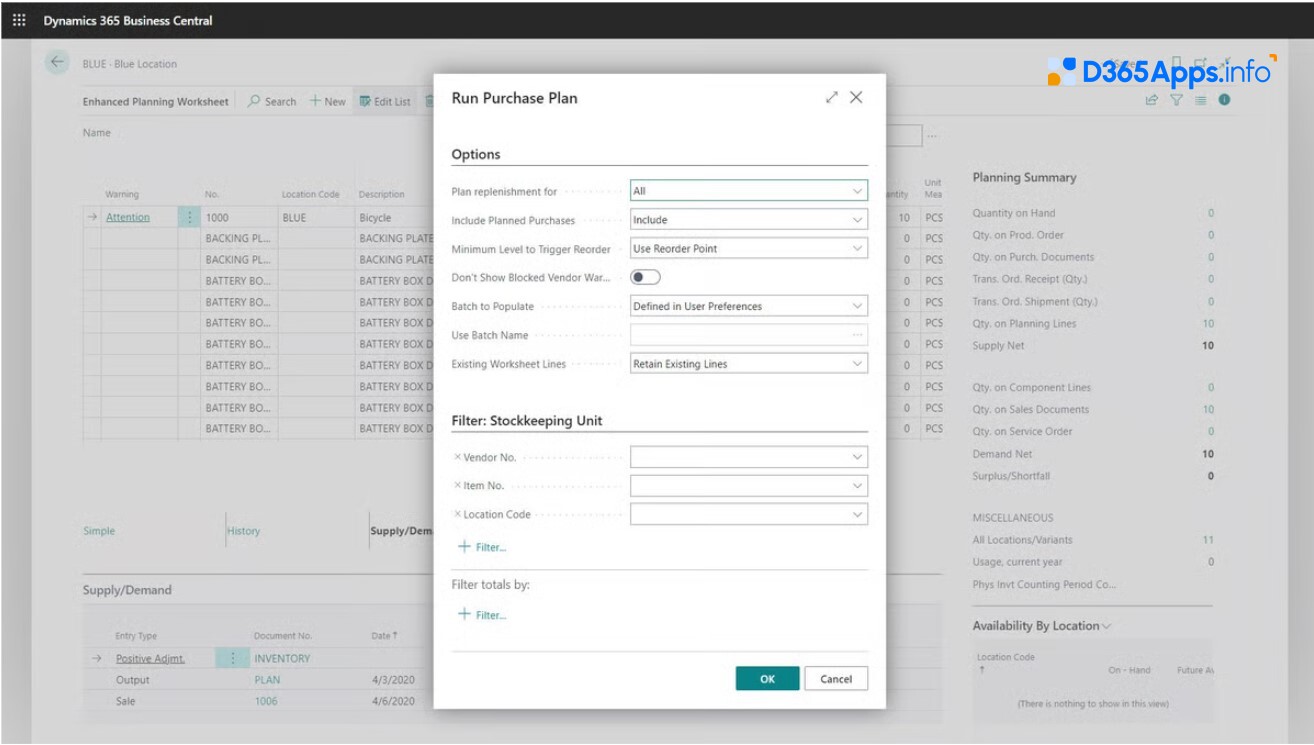
Task: Click the Planning Summary heading
Action: tap(1024, 177)
